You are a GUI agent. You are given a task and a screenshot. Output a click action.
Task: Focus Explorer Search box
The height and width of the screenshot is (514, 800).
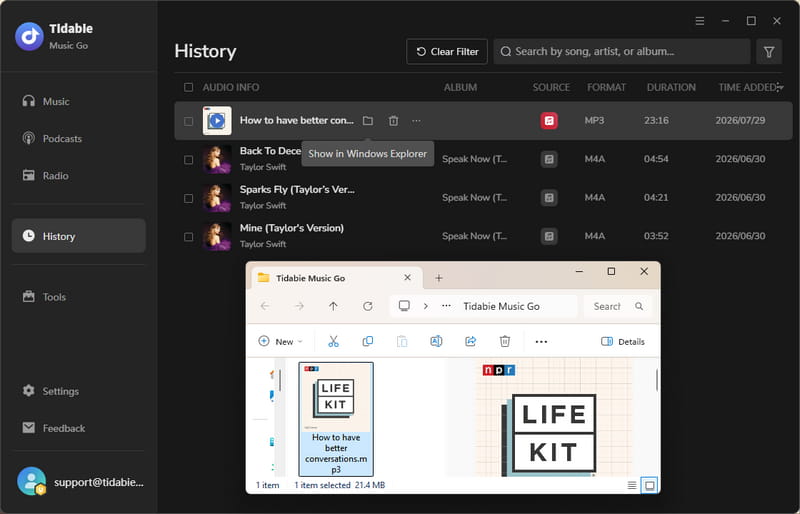[x=617, y=306]
